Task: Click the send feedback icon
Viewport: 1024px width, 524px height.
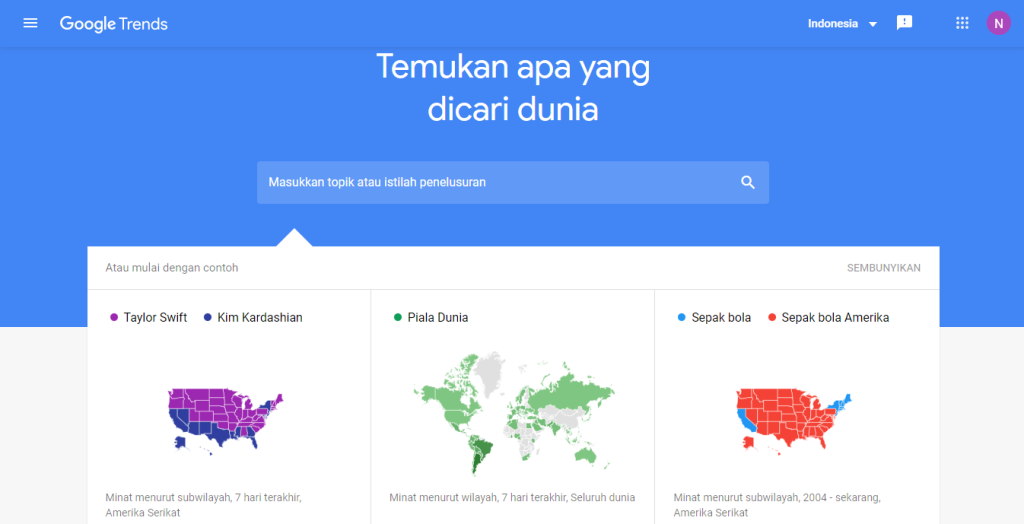Action: click(x=904, y=23)
